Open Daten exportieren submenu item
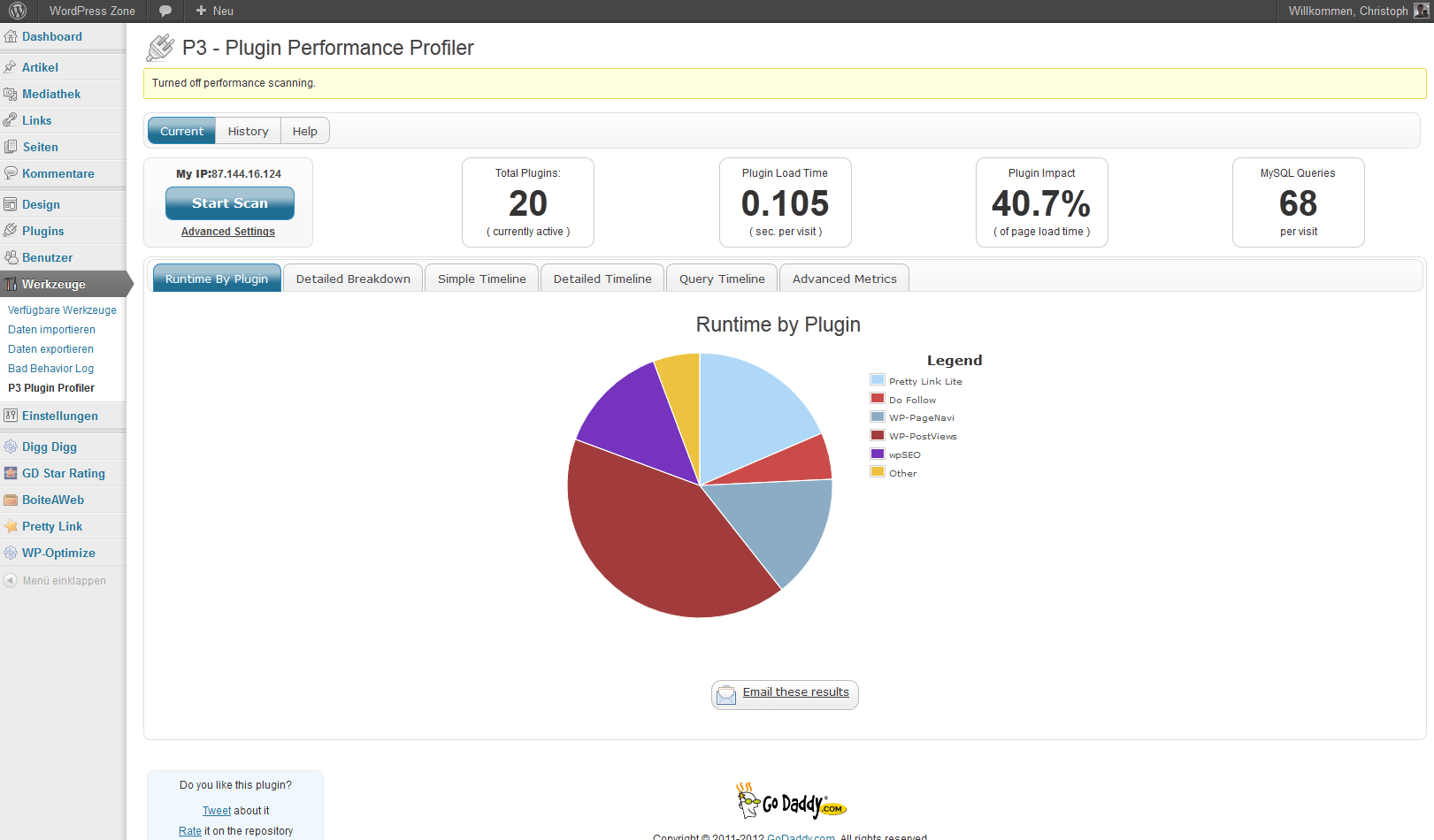 point(50,349)
